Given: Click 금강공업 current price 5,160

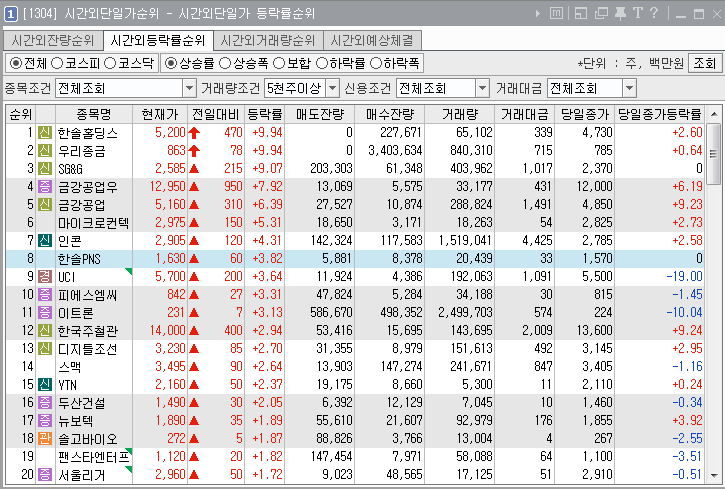Looking at the screenshot, I should pos(170,205).
